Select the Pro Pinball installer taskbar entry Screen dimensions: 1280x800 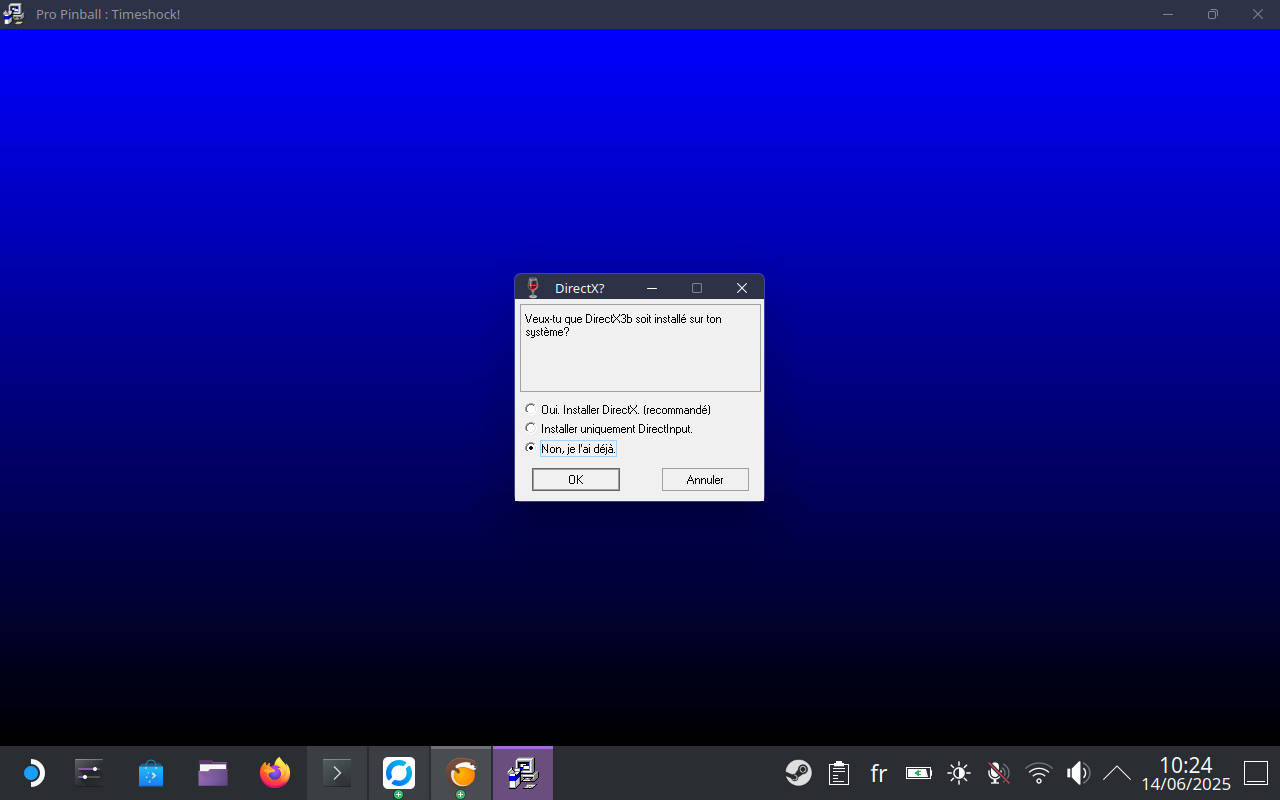coord(523,773)
